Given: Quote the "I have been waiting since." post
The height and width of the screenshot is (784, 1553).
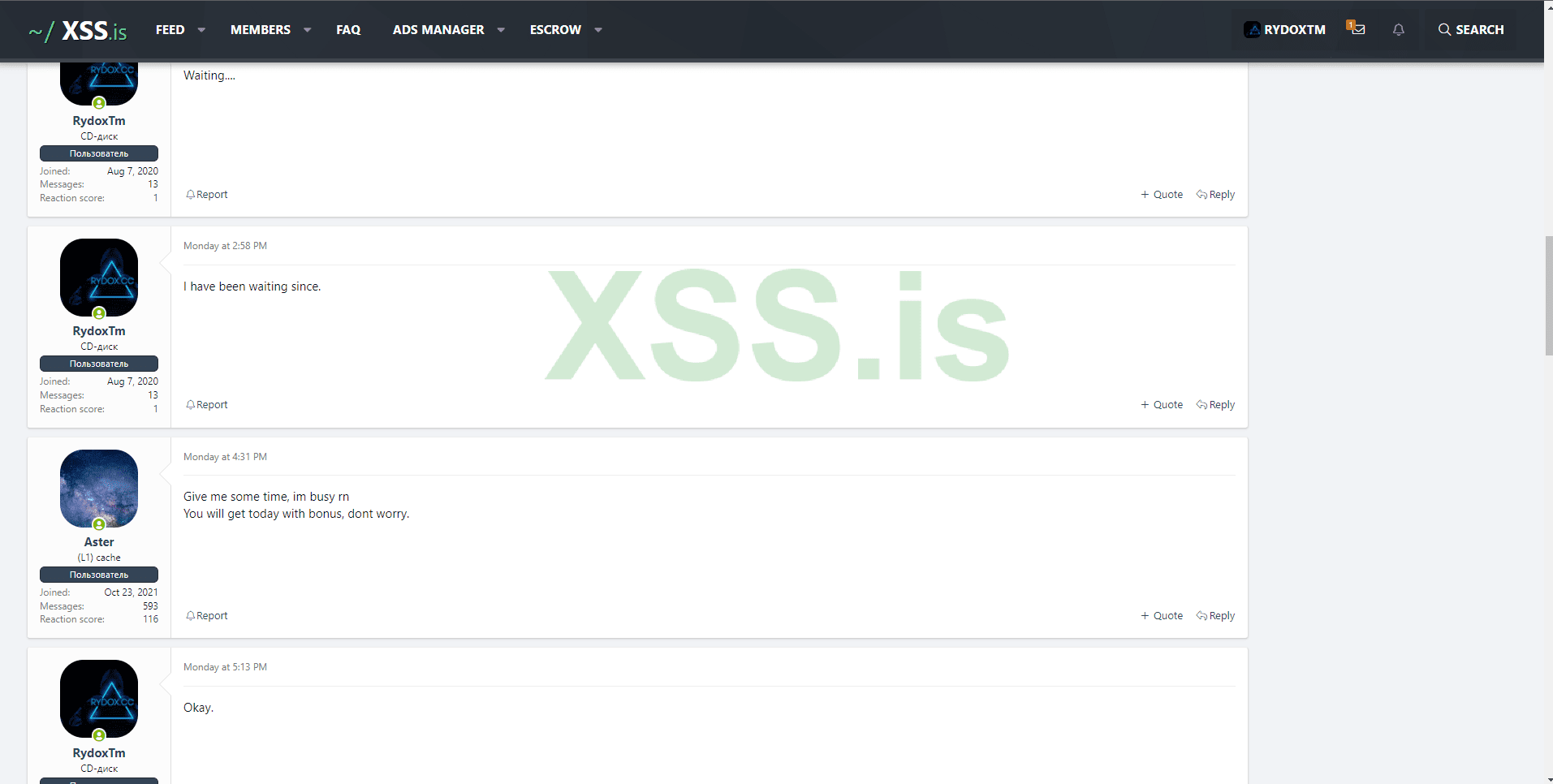Looking at the screenshot, I should [x=1162, y=405].
